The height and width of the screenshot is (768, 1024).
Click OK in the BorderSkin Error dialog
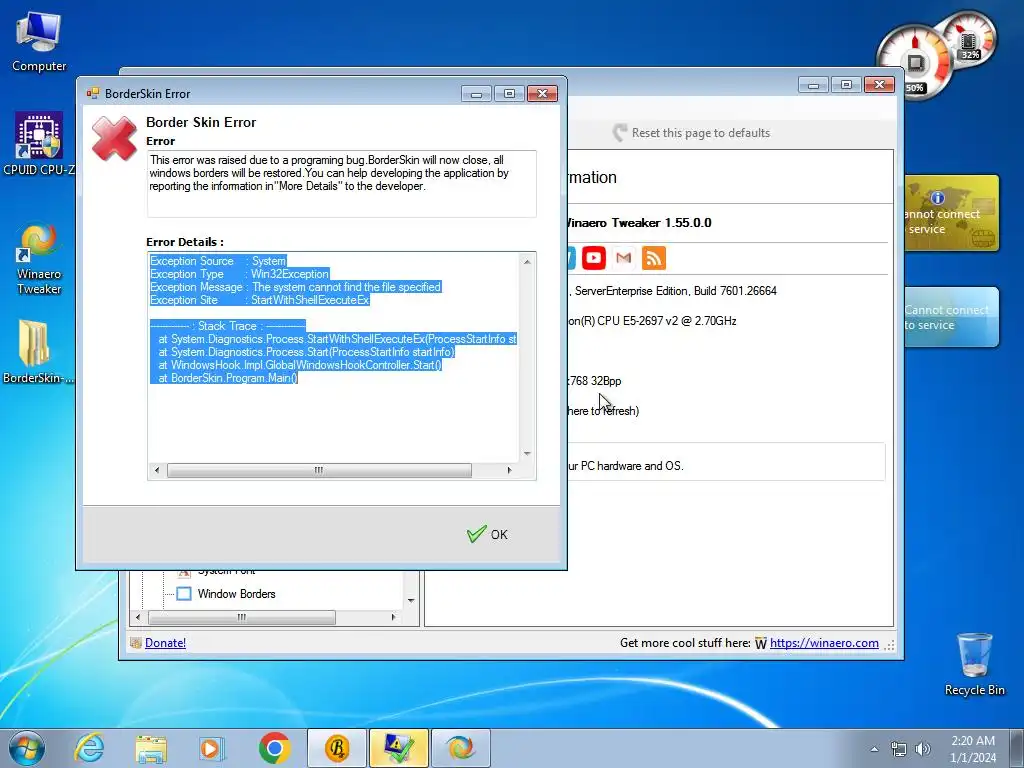pos(487,534)
